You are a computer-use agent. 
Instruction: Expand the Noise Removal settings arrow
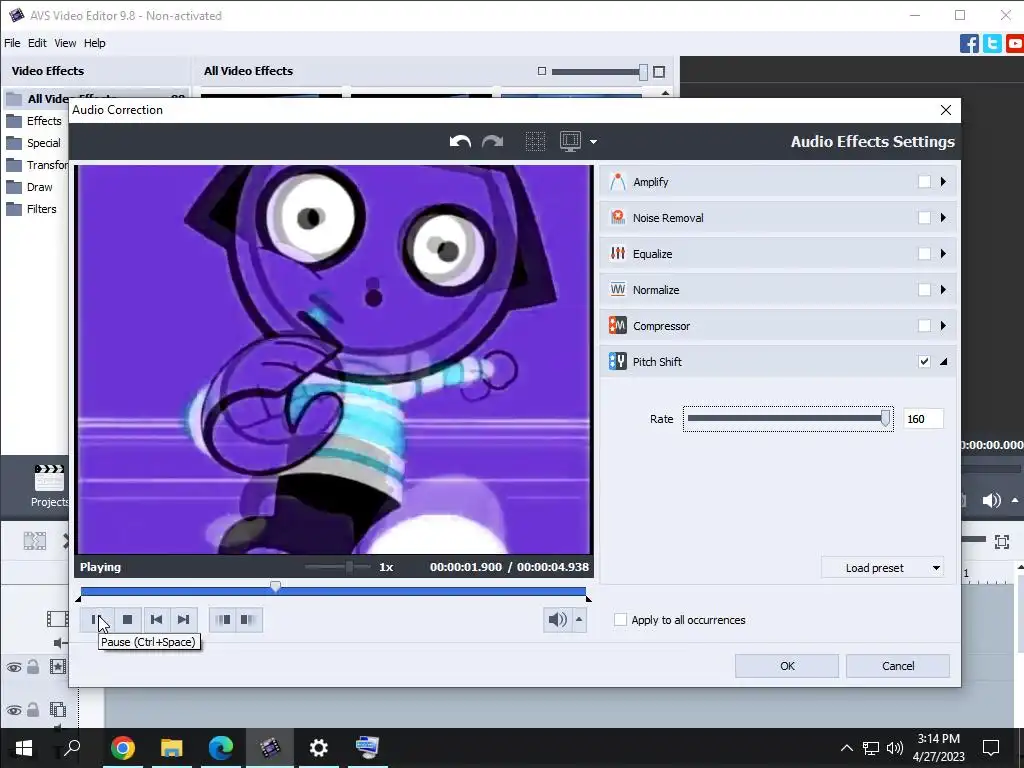[x=943, y=217]
